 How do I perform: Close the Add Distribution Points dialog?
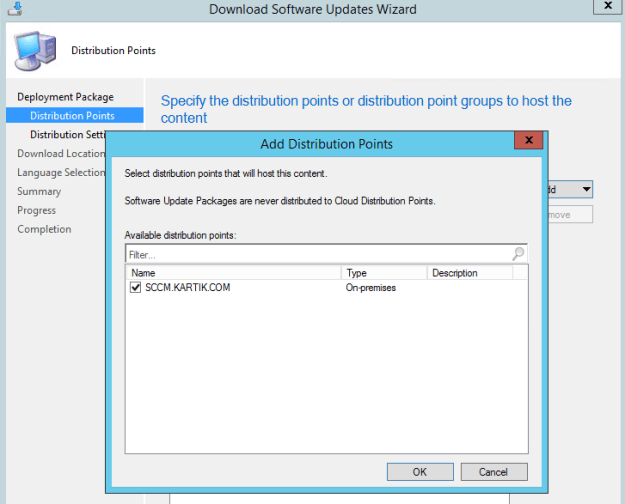click(x=529, y=140)
